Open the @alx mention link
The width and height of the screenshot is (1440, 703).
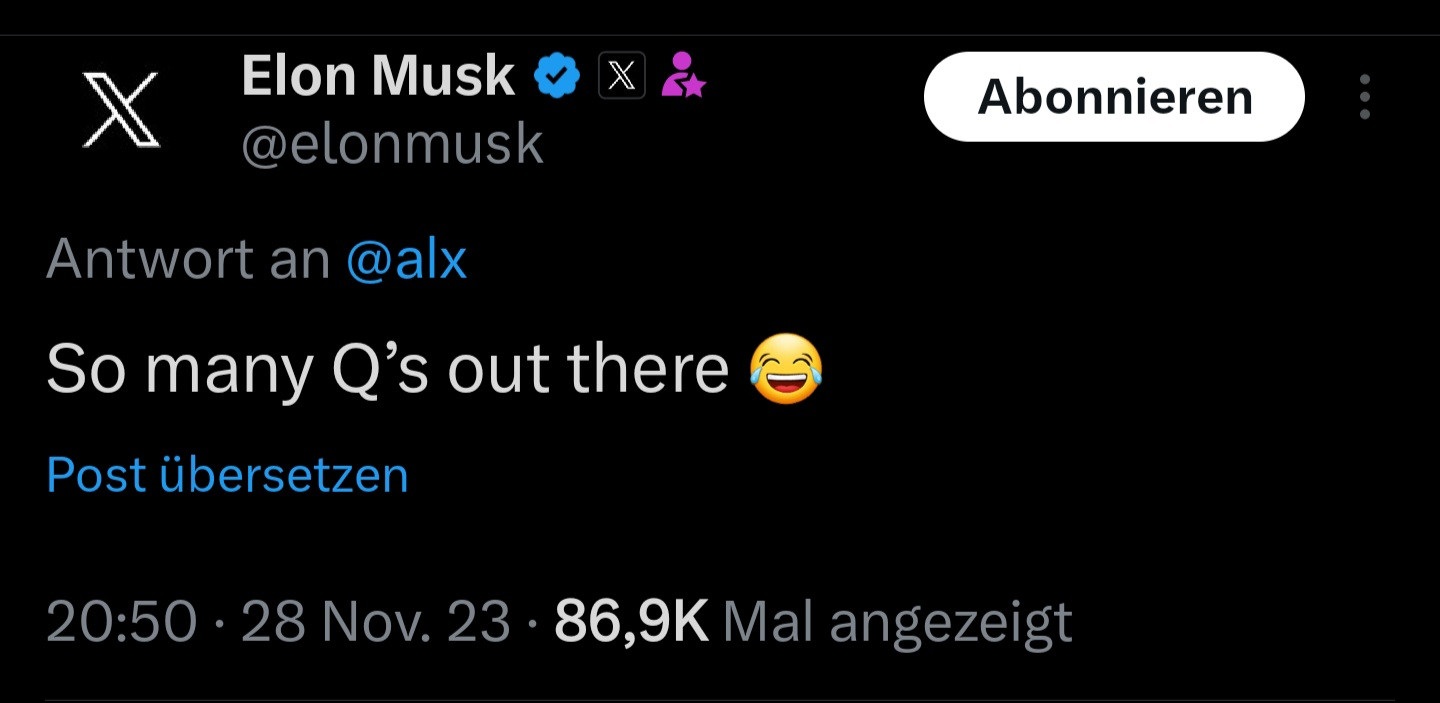pos(406,260)
